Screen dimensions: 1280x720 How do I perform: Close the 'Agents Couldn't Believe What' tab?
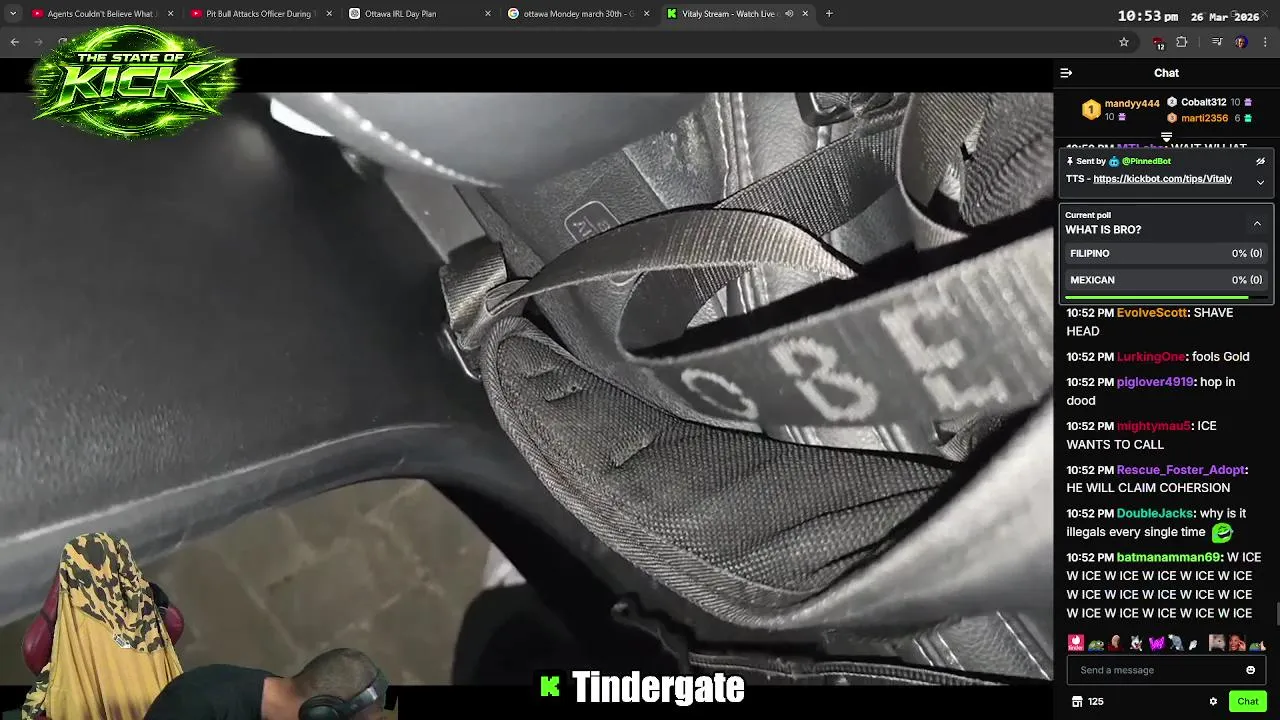pyautogui.click(x=170, y=14)
